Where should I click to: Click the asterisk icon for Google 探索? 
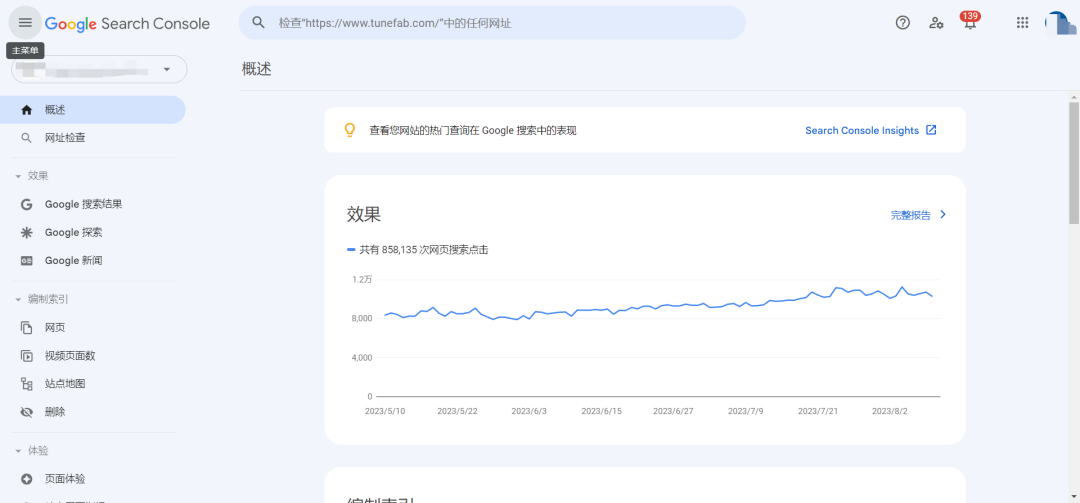(x=26, y=232)
